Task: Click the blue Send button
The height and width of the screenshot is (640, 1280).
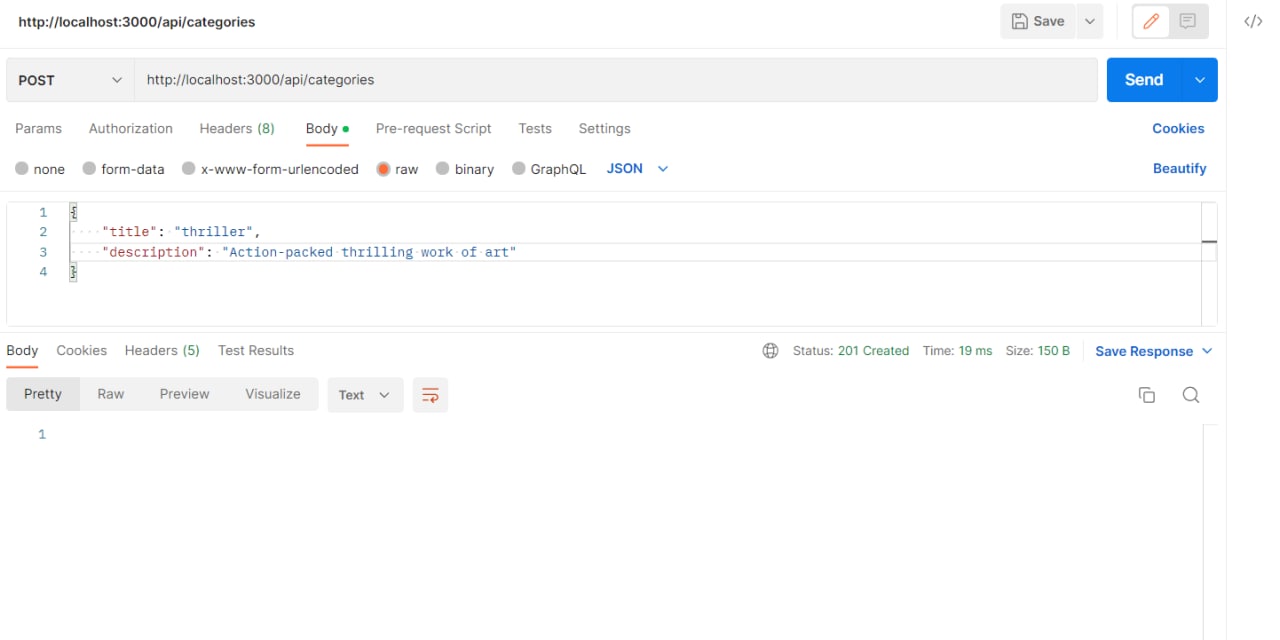Action: point(1144,80)
